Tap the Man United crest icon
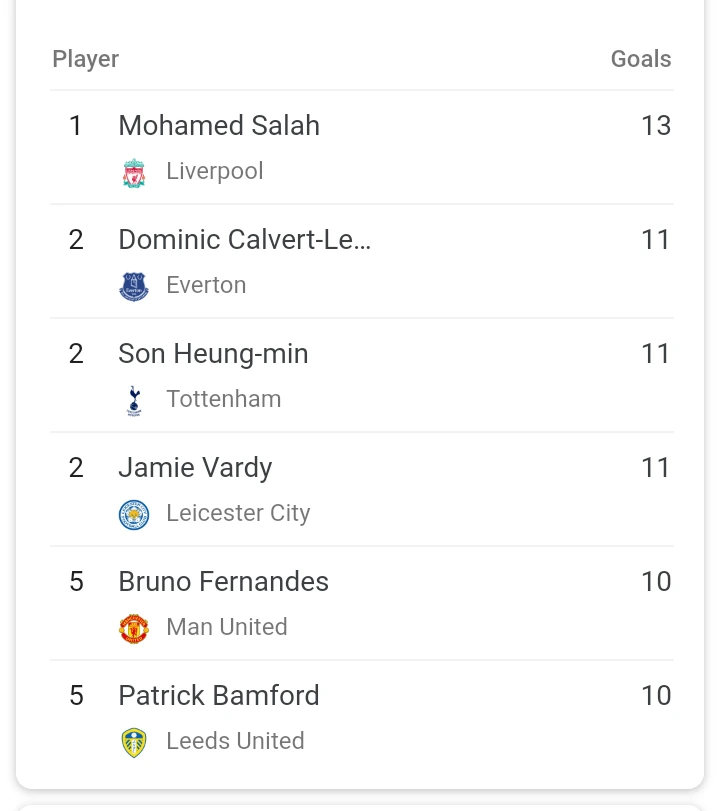This screenshot has height=811, width=720. [134, 628]
